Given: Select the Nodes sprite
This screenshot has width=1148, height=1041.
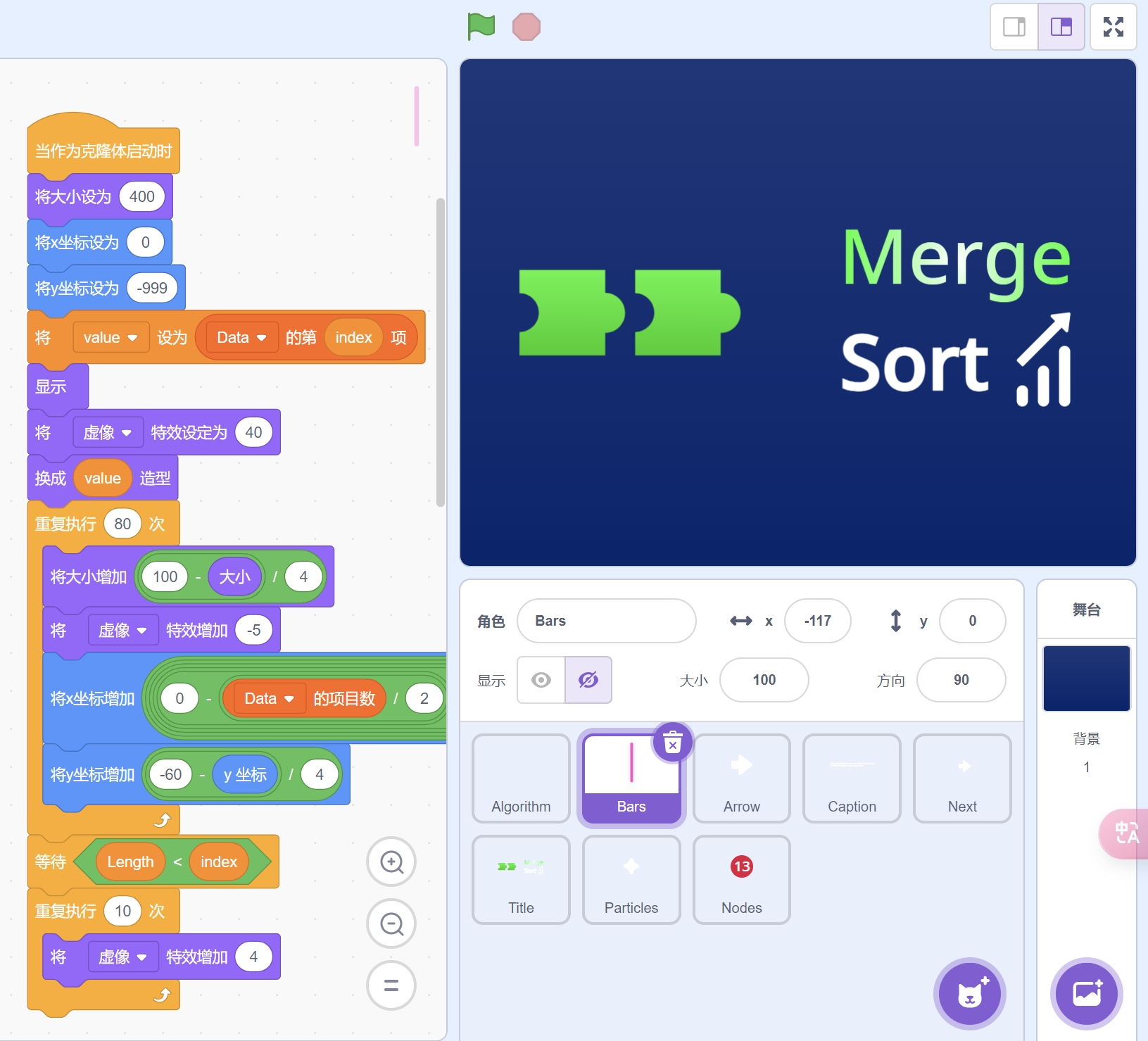Looking at the screenshot, I should click(741, 879).
